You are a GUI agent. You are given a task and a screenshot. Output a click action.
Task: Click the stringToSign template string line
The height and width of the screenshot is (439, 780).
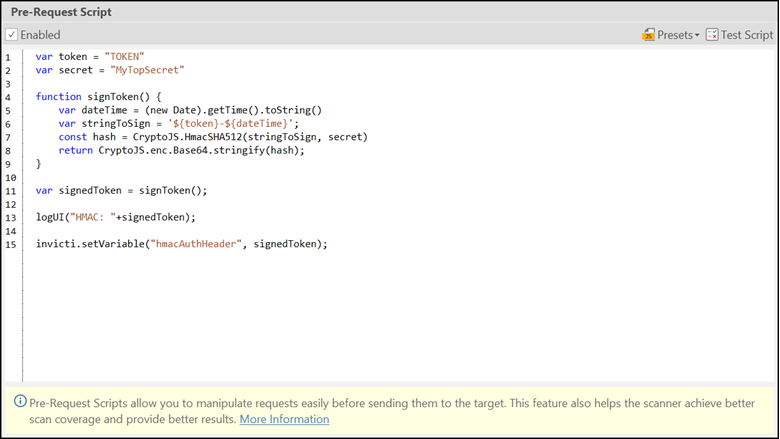(179, 124)
